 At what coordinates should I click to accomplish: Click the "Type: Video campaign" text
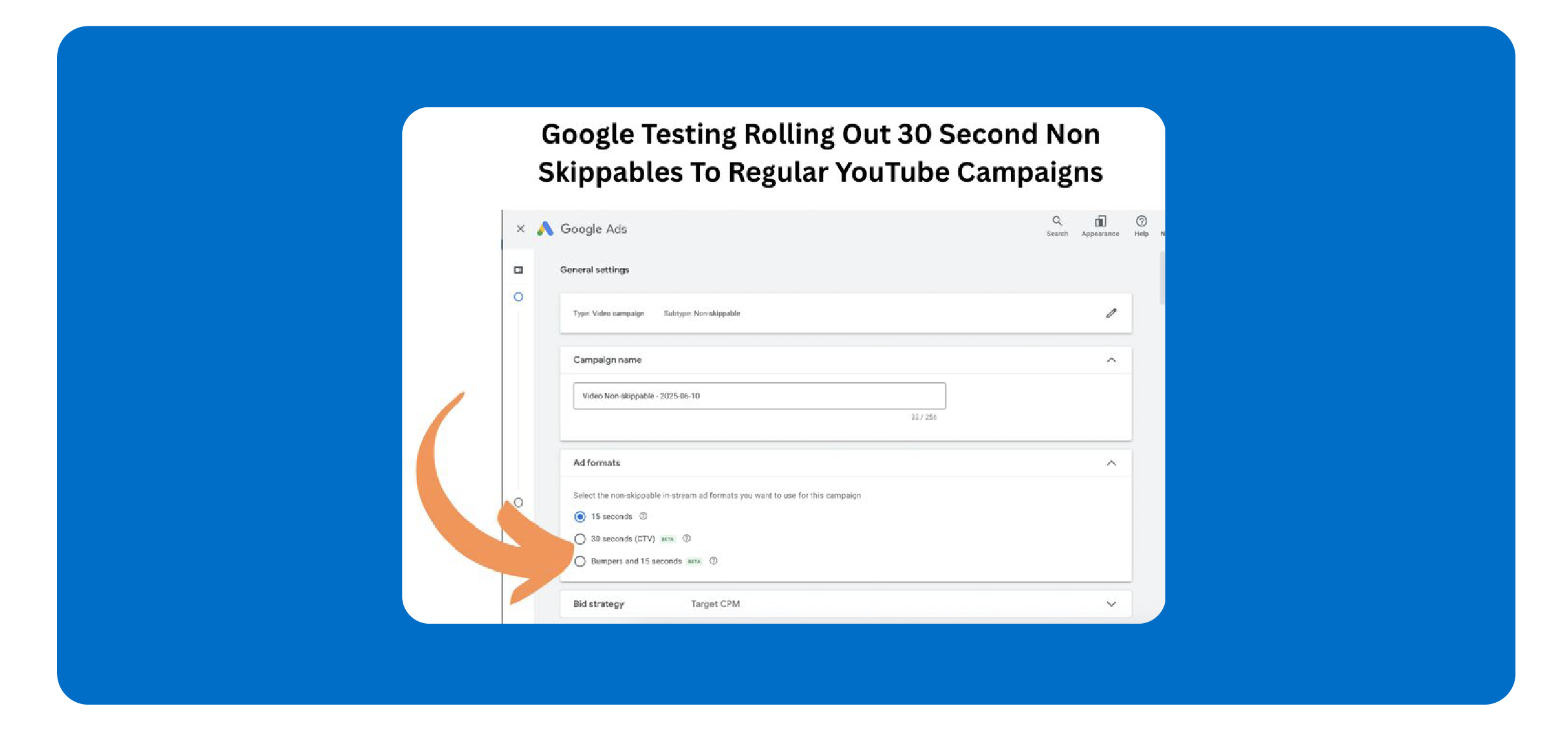[608, 313]
